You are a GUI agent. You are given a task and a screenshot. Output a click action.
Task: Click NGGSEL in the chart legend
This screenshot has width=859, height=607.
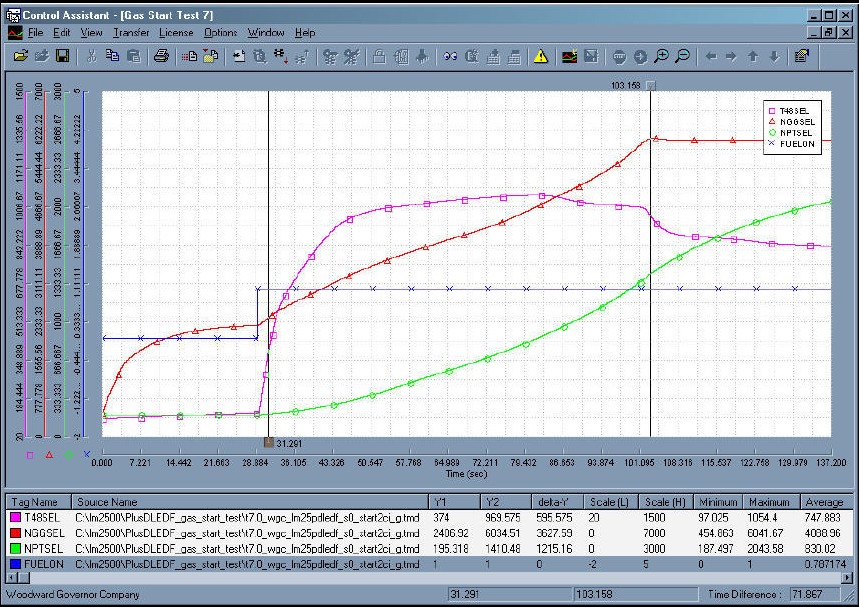point(797,122)
